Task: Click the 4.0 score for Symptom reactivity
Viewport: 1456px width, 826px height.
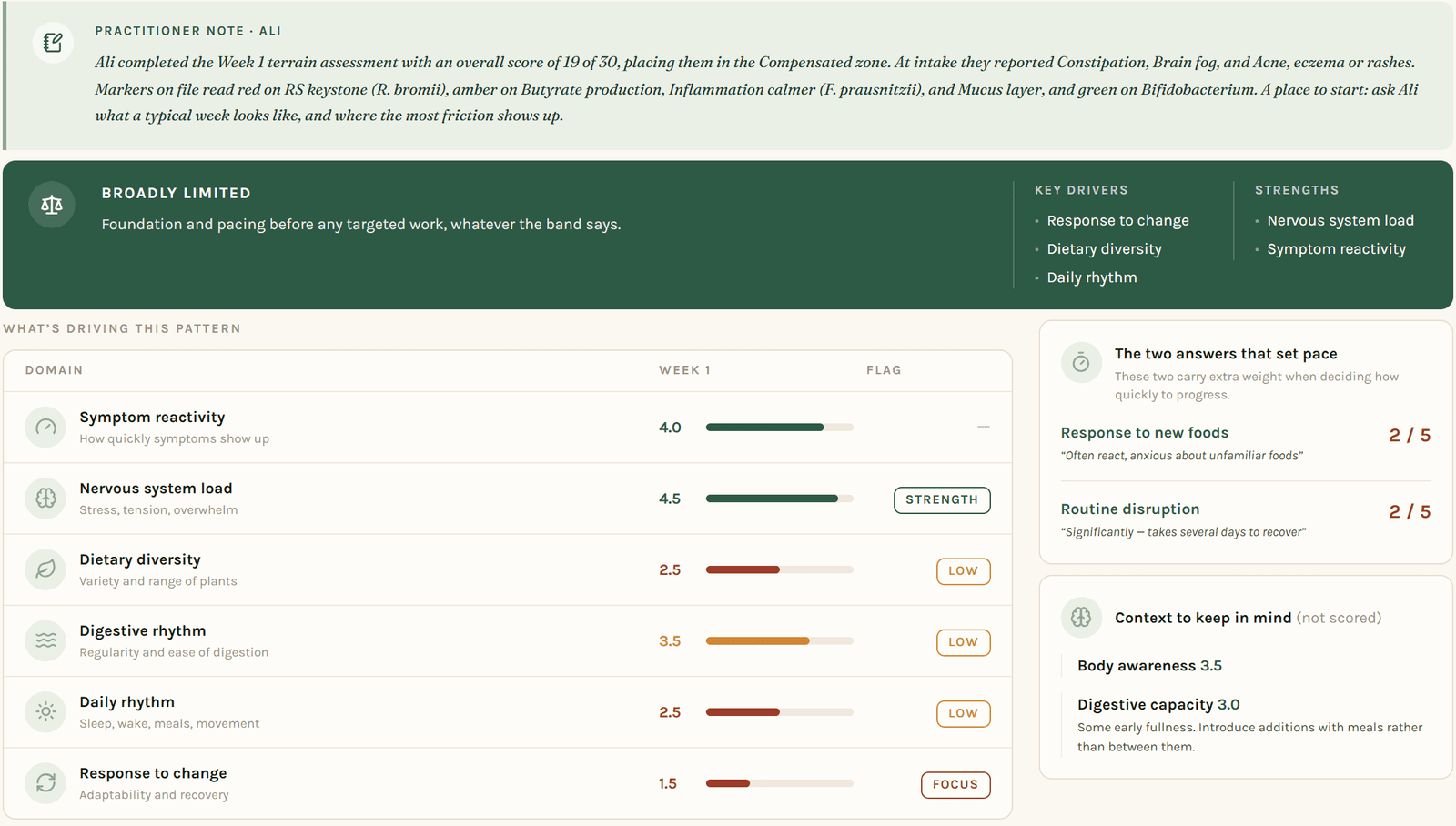Action: point(671,428)
